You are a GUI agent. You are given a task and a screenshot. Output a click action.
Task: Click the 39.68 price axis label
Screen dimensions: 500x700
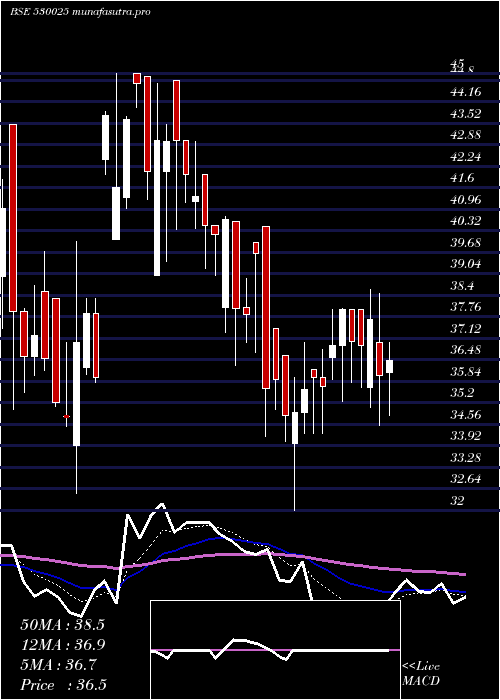click(466, 243)
